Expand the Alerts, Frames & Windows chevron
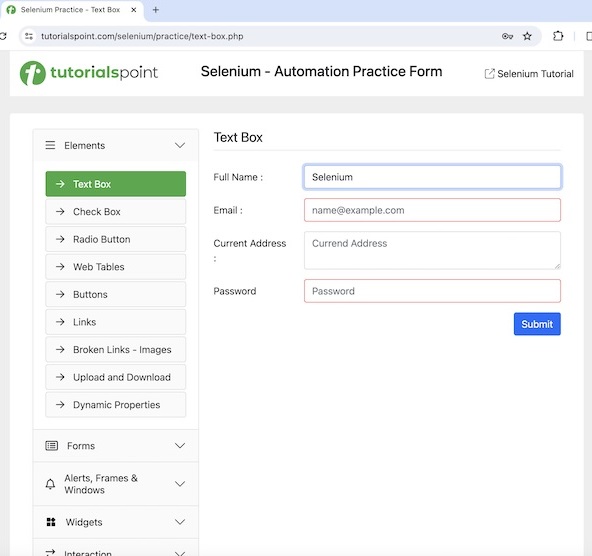Viewport: 592px width, 556px height. [x=180, y=484]
